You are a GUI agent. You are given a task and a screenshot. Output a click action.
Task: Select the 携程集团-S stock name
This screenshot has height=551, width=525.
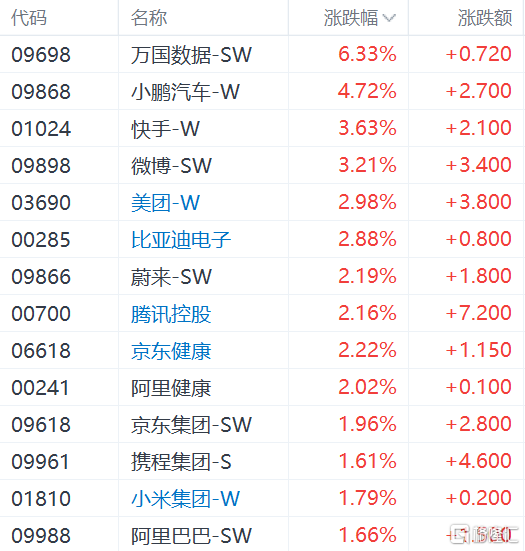181,461
